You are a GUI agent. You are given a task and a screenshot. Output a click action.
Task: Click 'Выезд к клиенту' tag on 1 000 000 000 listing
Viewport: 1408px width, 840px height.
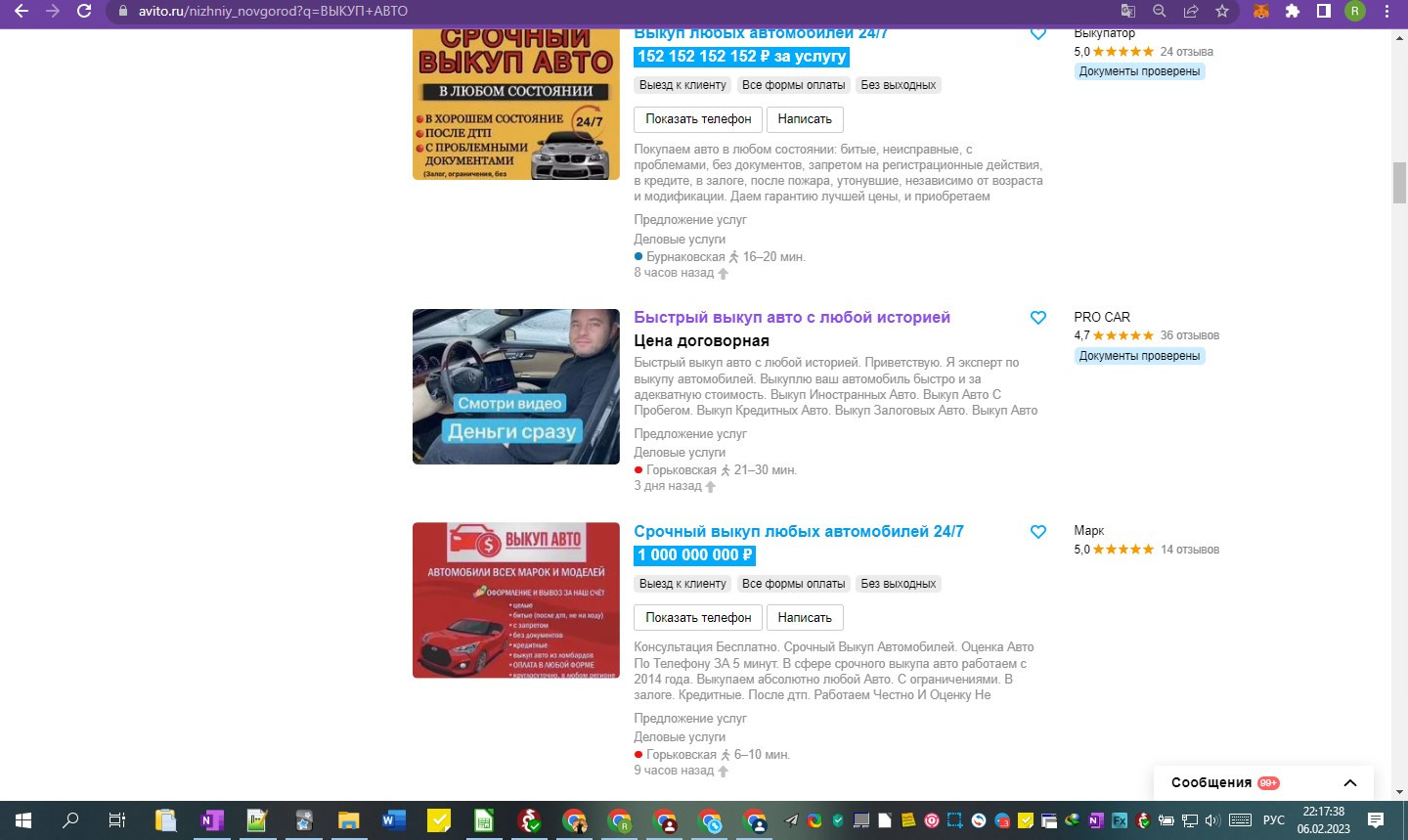(x=682, y=584)
